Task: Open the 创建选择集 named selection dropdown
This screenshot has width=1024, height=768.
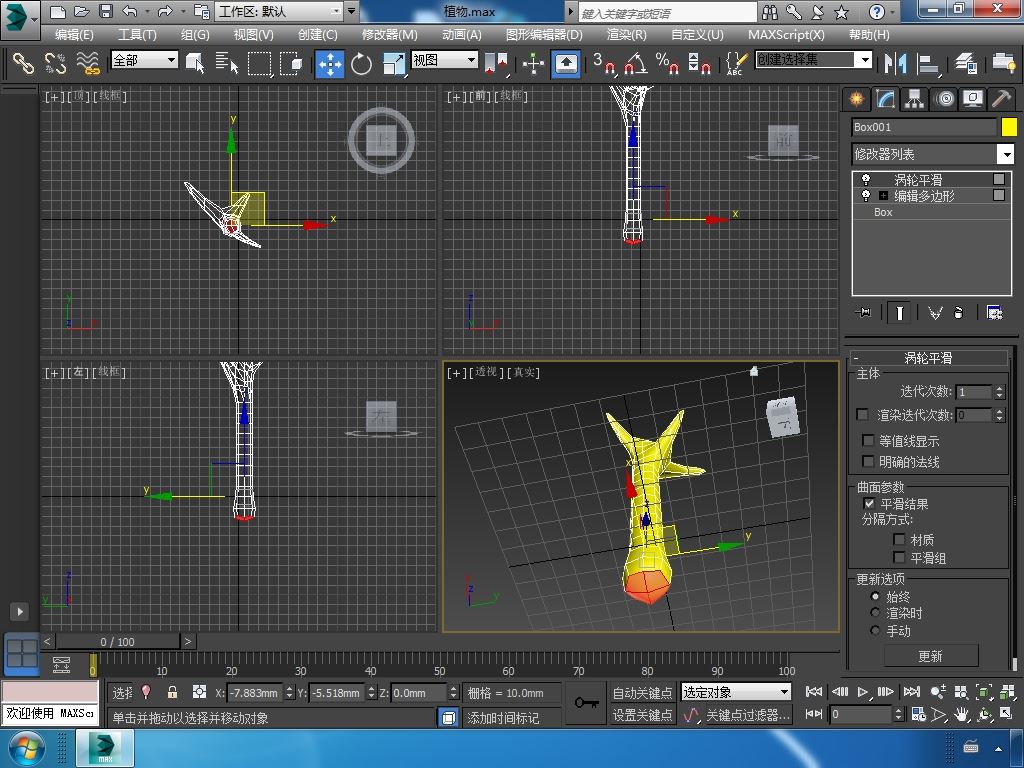Action: coord(814,60)
